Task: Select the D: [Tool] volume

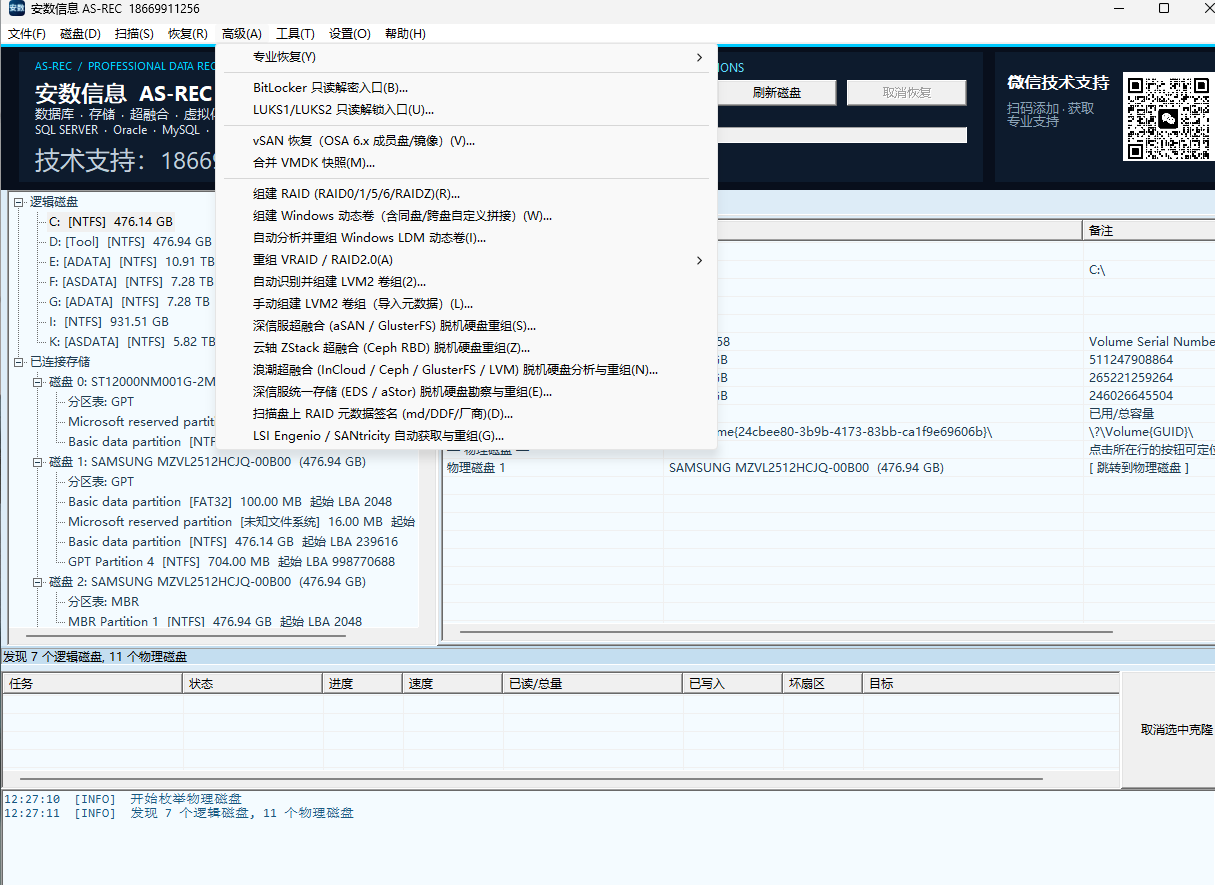Action: tap(130, 242)
